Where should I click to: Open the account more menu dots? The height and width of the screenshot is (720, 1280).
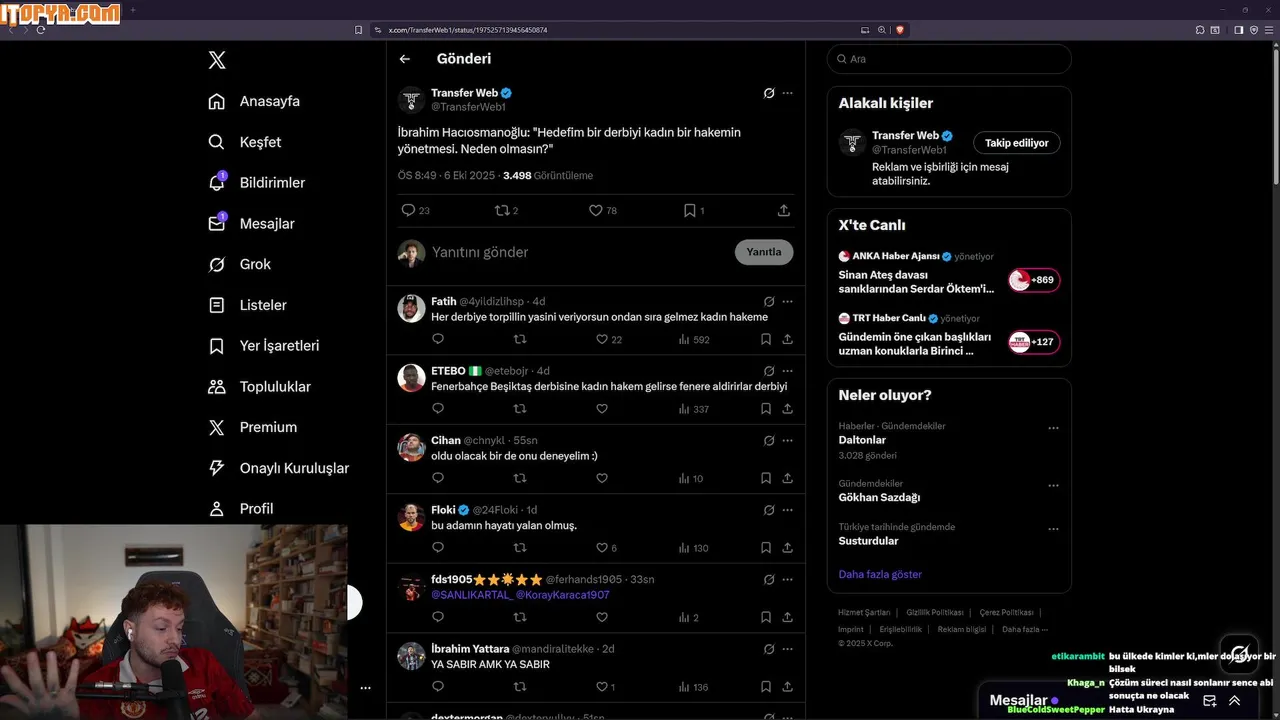coord(365,688)
